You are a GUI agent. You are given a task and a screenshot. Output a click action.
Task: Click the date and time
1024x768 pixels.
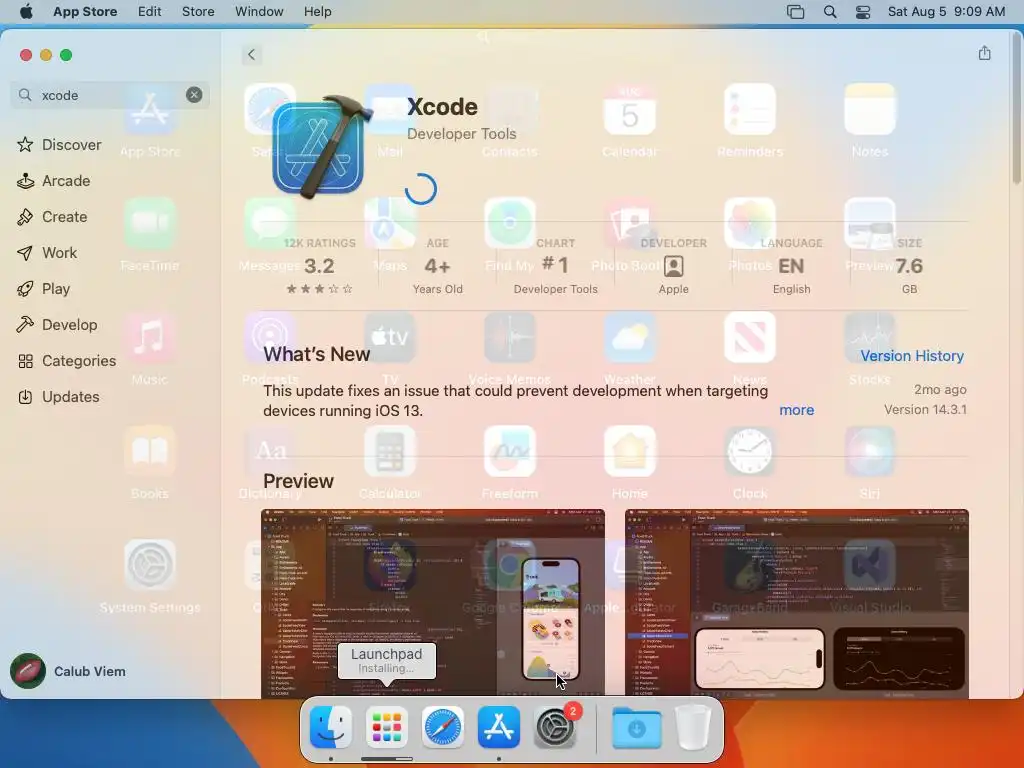click(946, 12)
